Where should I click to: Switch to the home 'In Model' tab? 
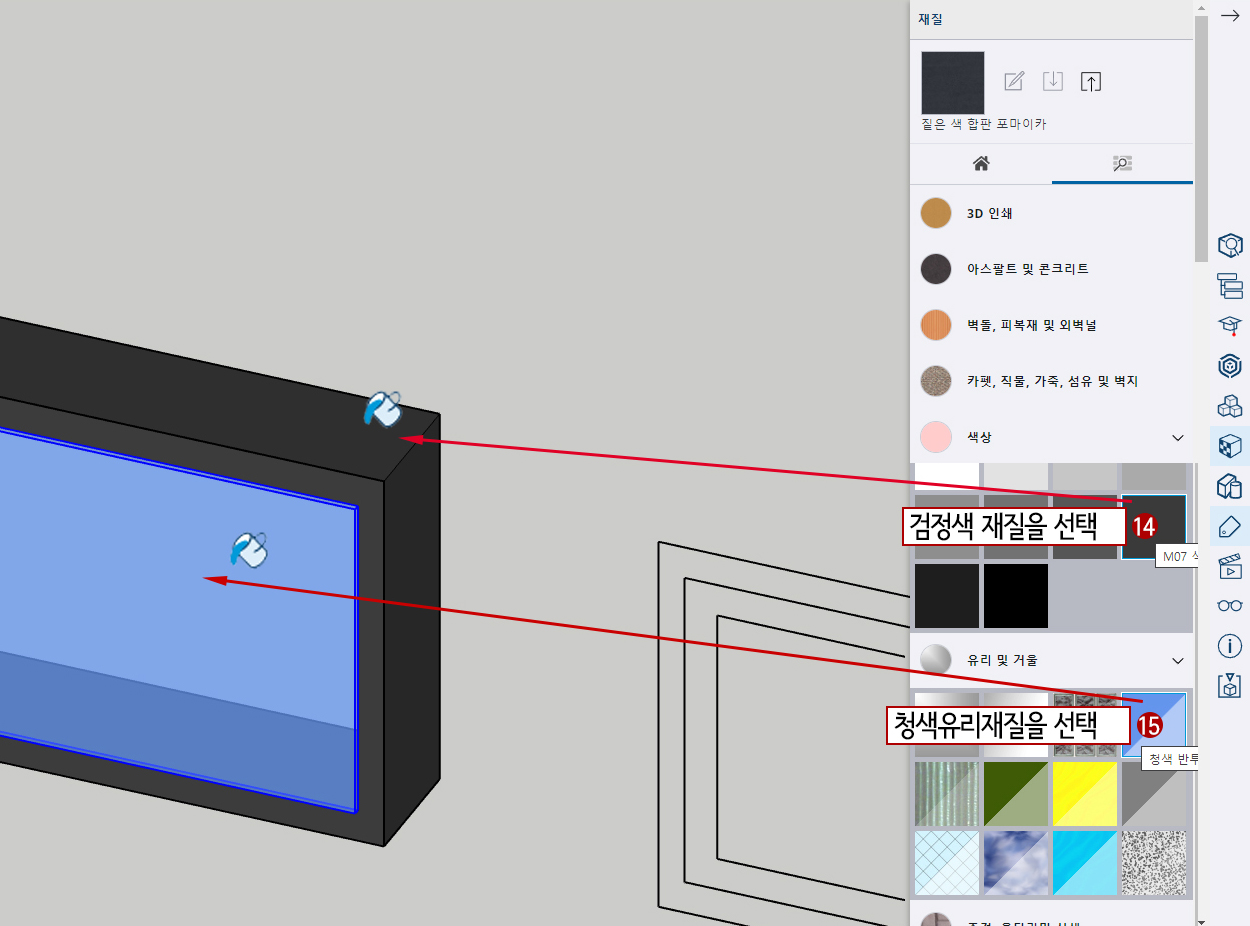pos(981,164)
